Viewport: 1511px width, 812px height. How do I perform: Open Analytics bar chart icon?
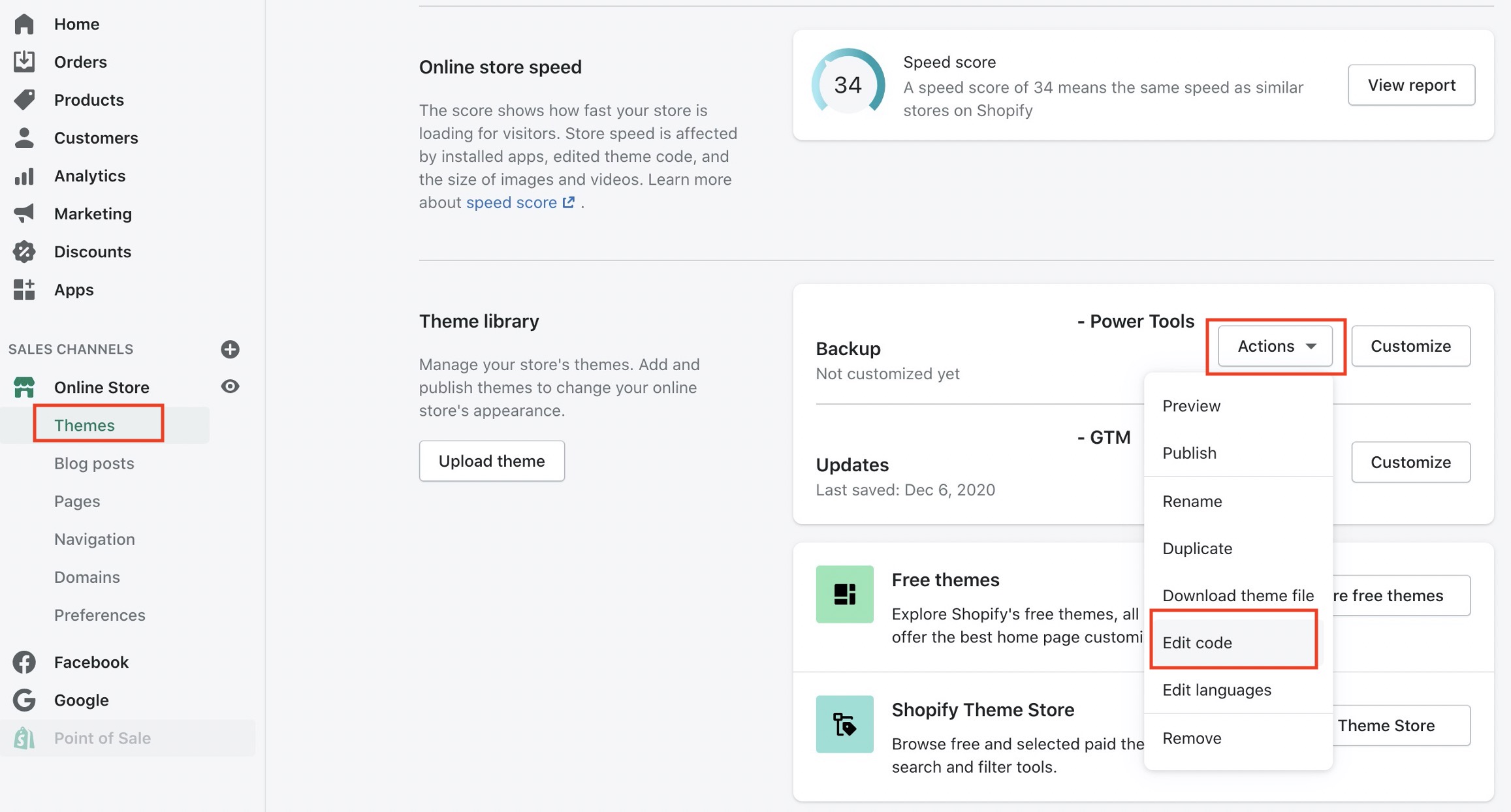tap(24, 176)
